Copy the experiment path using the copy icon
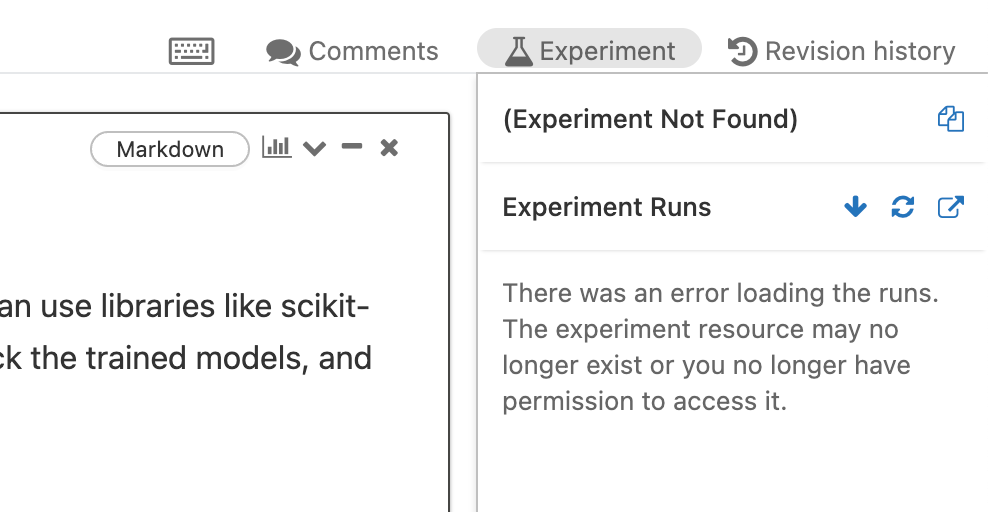988x512 pixels. [x=950, y=120]
